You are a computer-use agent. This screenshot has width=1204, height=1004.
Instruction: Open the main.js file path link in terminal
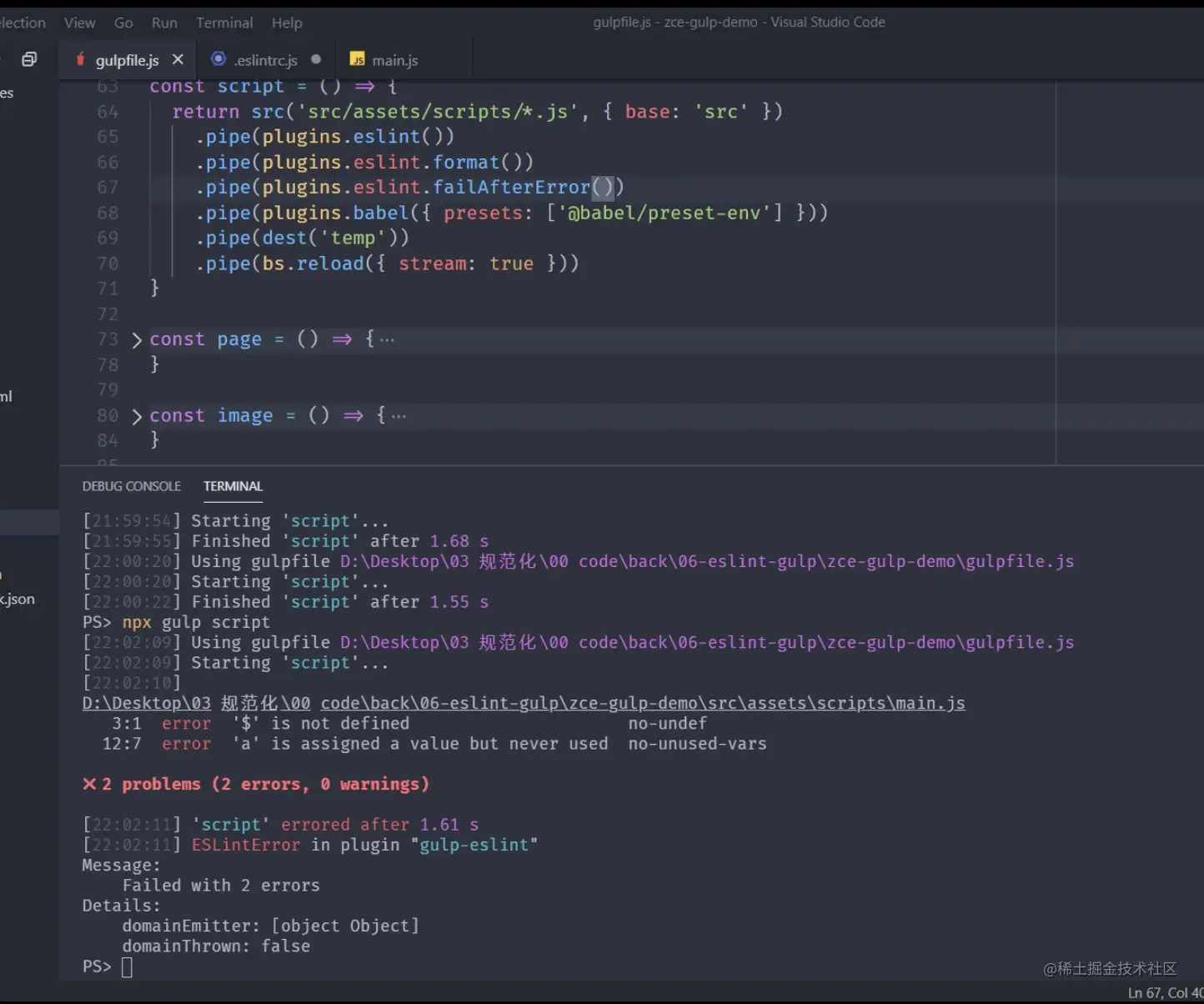pyautogui.click(x=524, y=703)
